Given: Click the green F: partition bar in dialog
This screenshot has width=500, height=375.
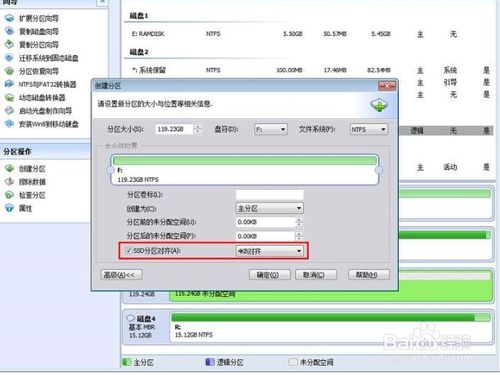Looking at the screenshot, I should [245, 161].
